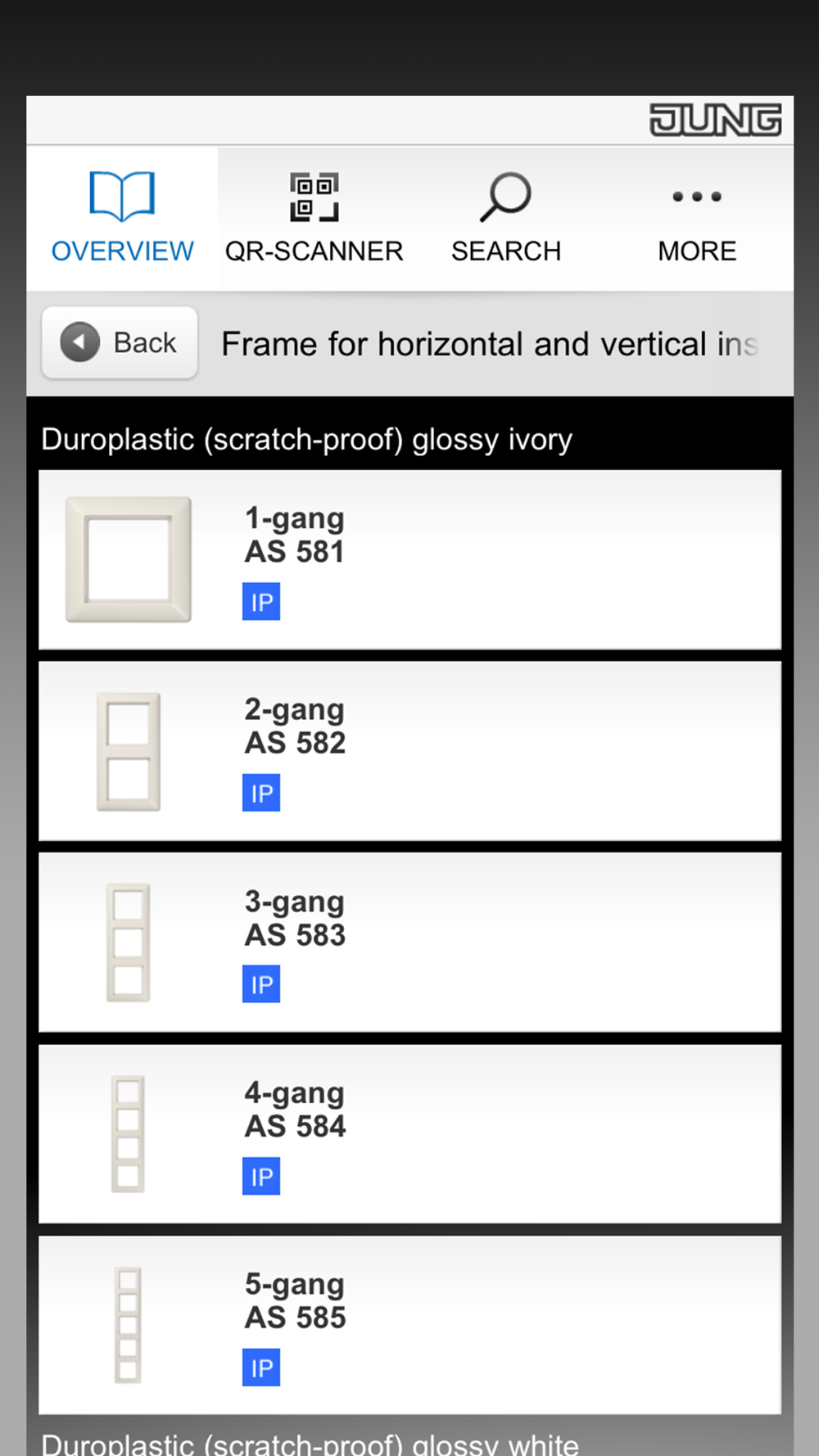The height and width of the screenshot is (1456, 819).
Task: Tap the IP badge under AS 582
Action: tap(261, 793)
